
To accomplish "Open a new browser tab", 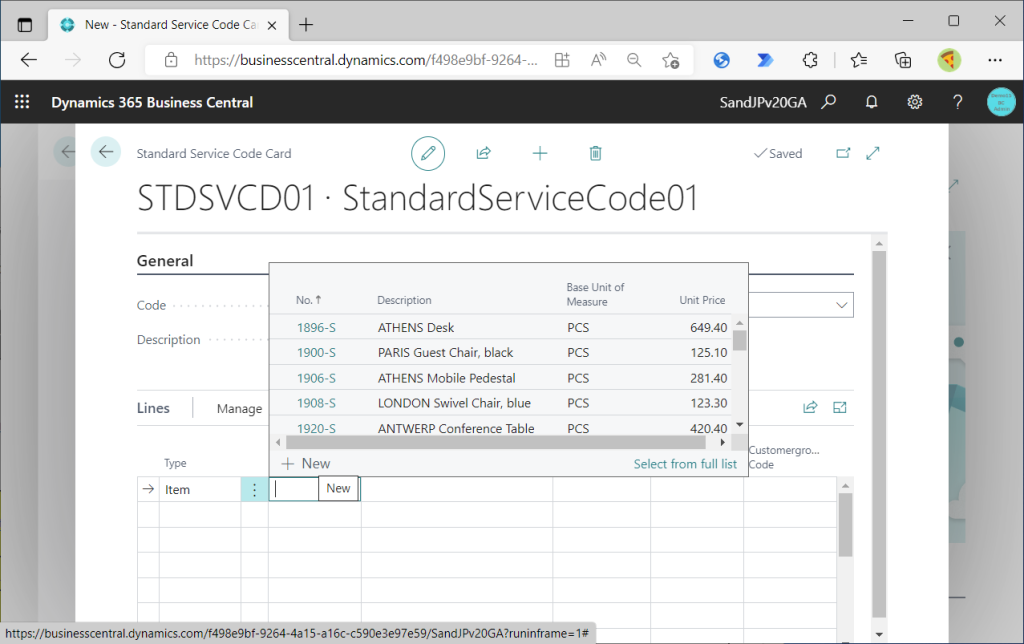I will pyautogui.click(x=306, y=25).
